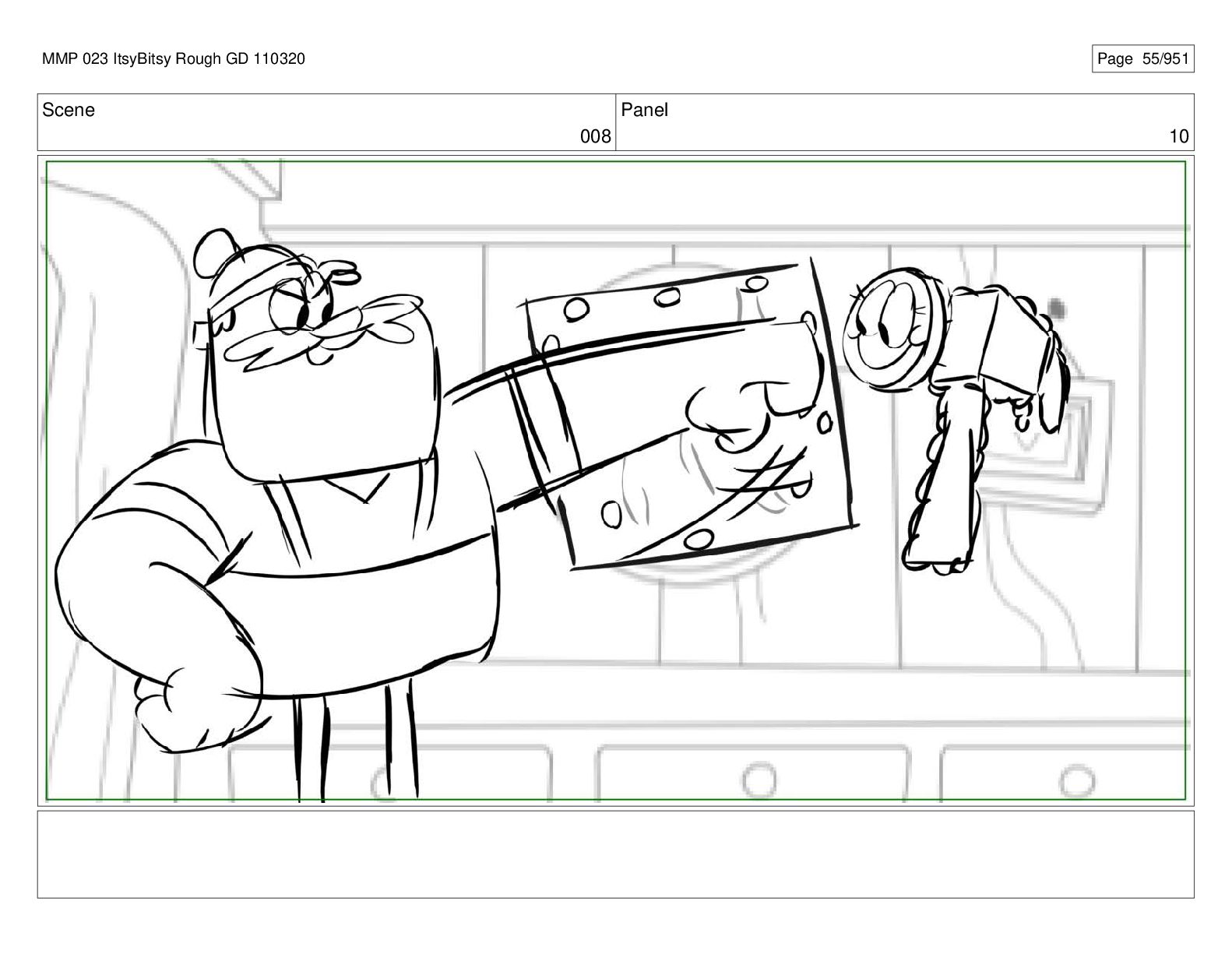Image resolution: width=1232 pixels, height=954 pixels.
Task: Click the scene number '008'
Action: coord(595,137)
